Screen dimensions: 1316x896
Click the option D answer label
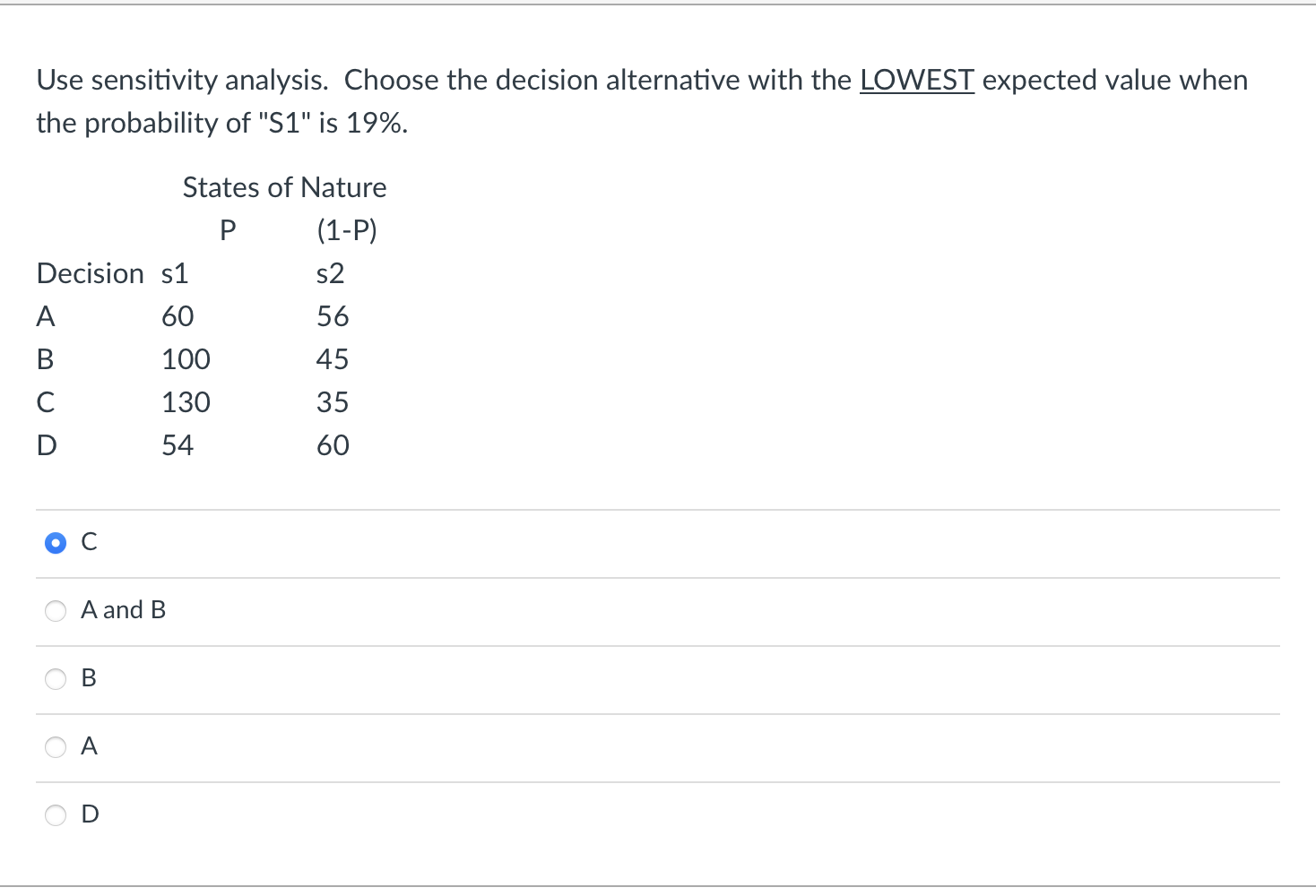tap(88, 814)
